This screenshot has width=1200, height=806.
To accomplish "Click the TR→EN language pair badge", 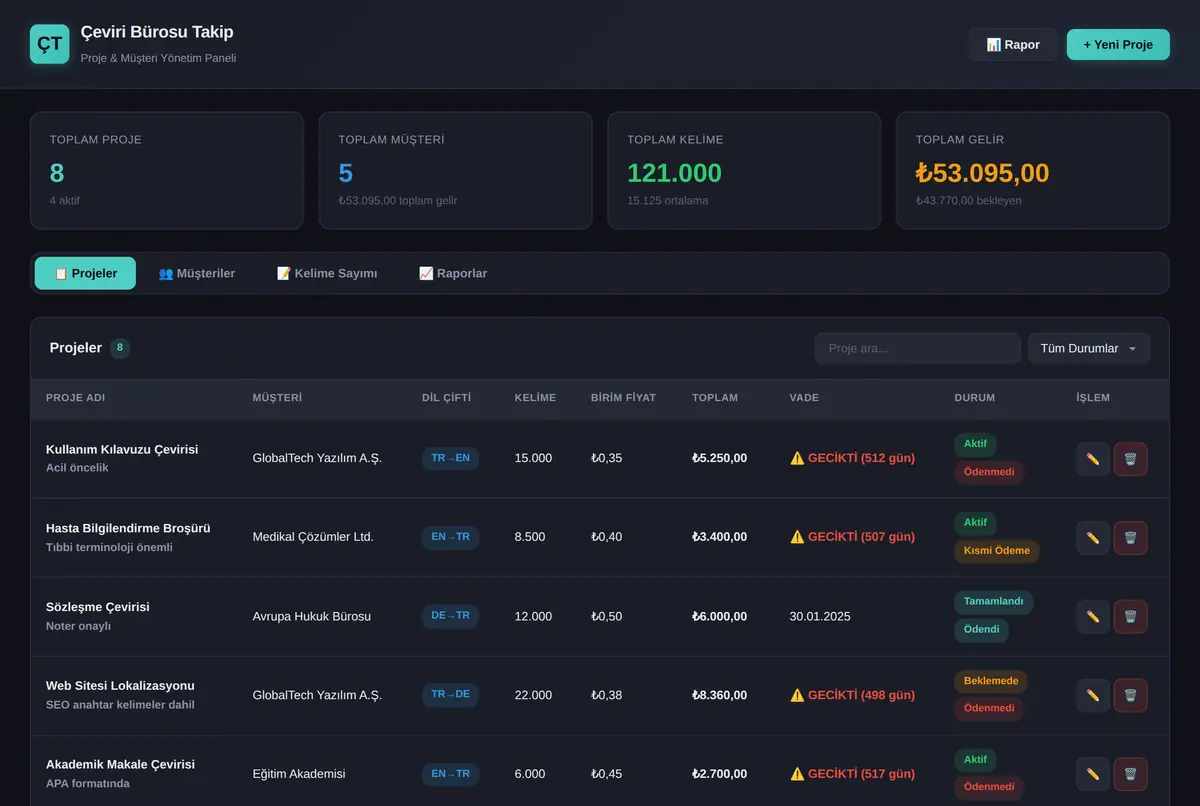I will coord(450,458).
